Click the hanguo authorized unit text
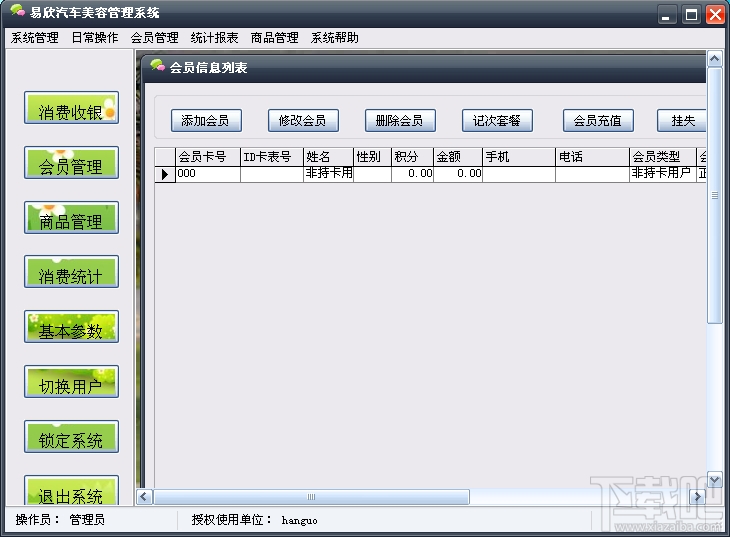The image size is (730, 537). [x=299, y=520]
